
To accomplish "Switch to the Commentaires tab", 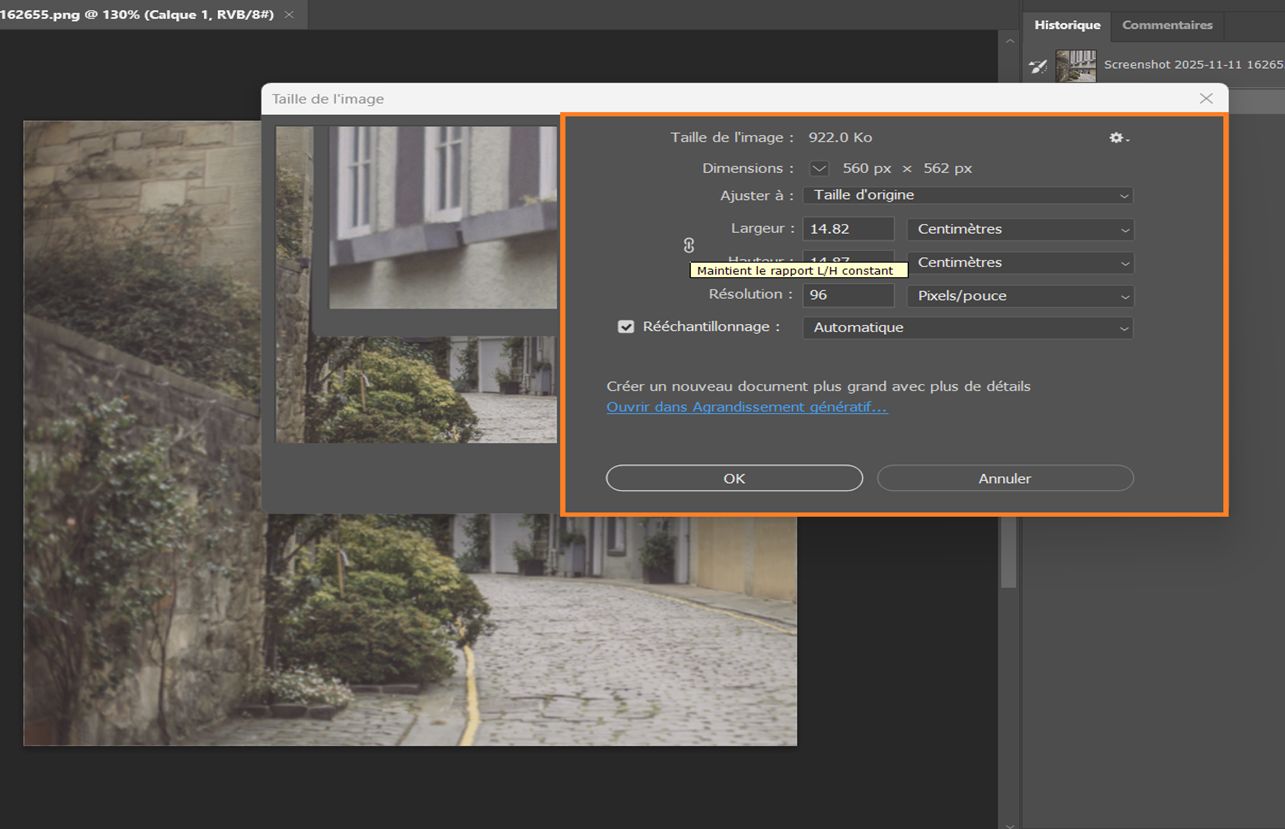I will tap(1167, 25).
